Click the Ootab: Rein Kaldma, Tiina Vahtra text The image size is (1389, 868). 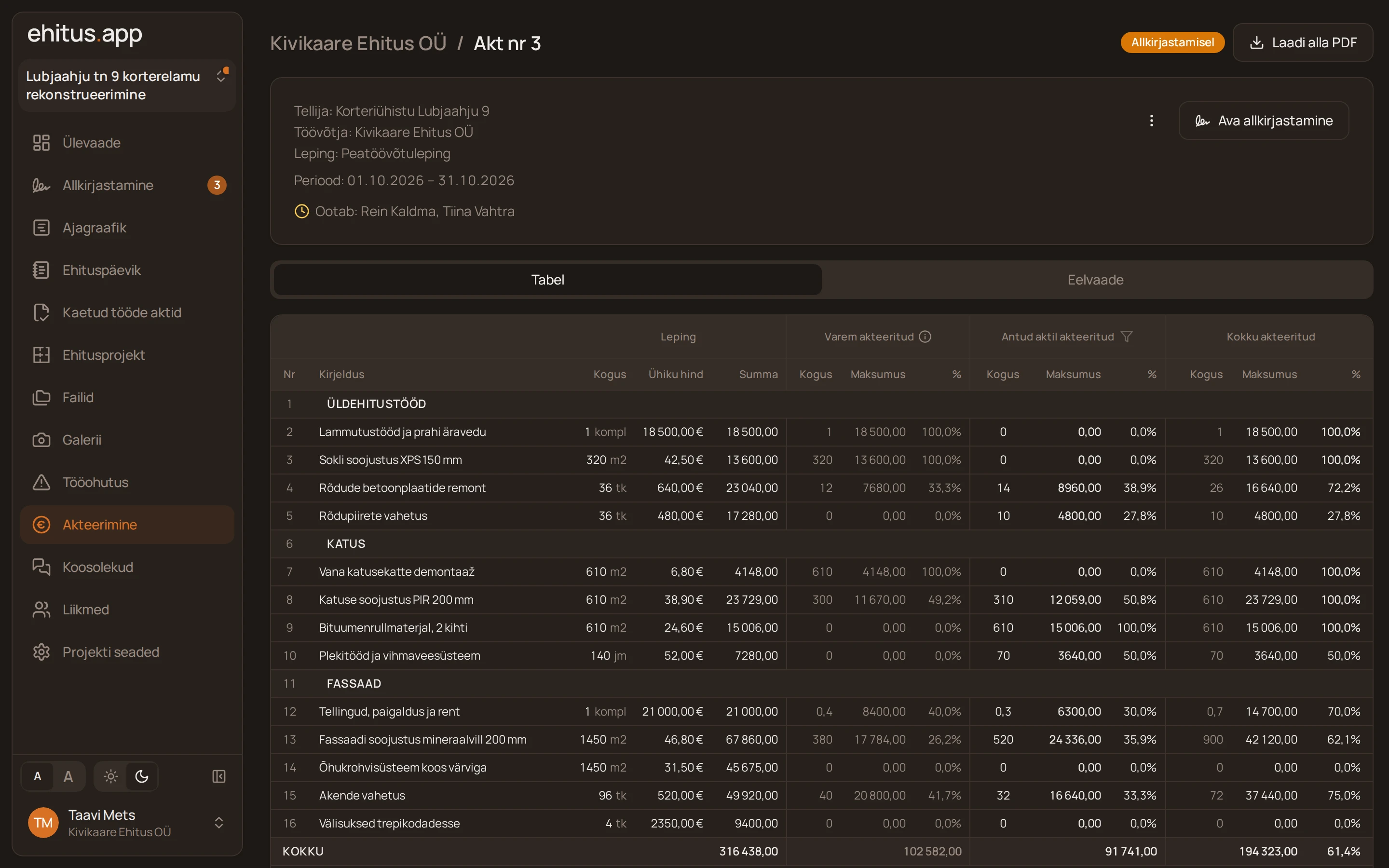click(x=414, y=211)
